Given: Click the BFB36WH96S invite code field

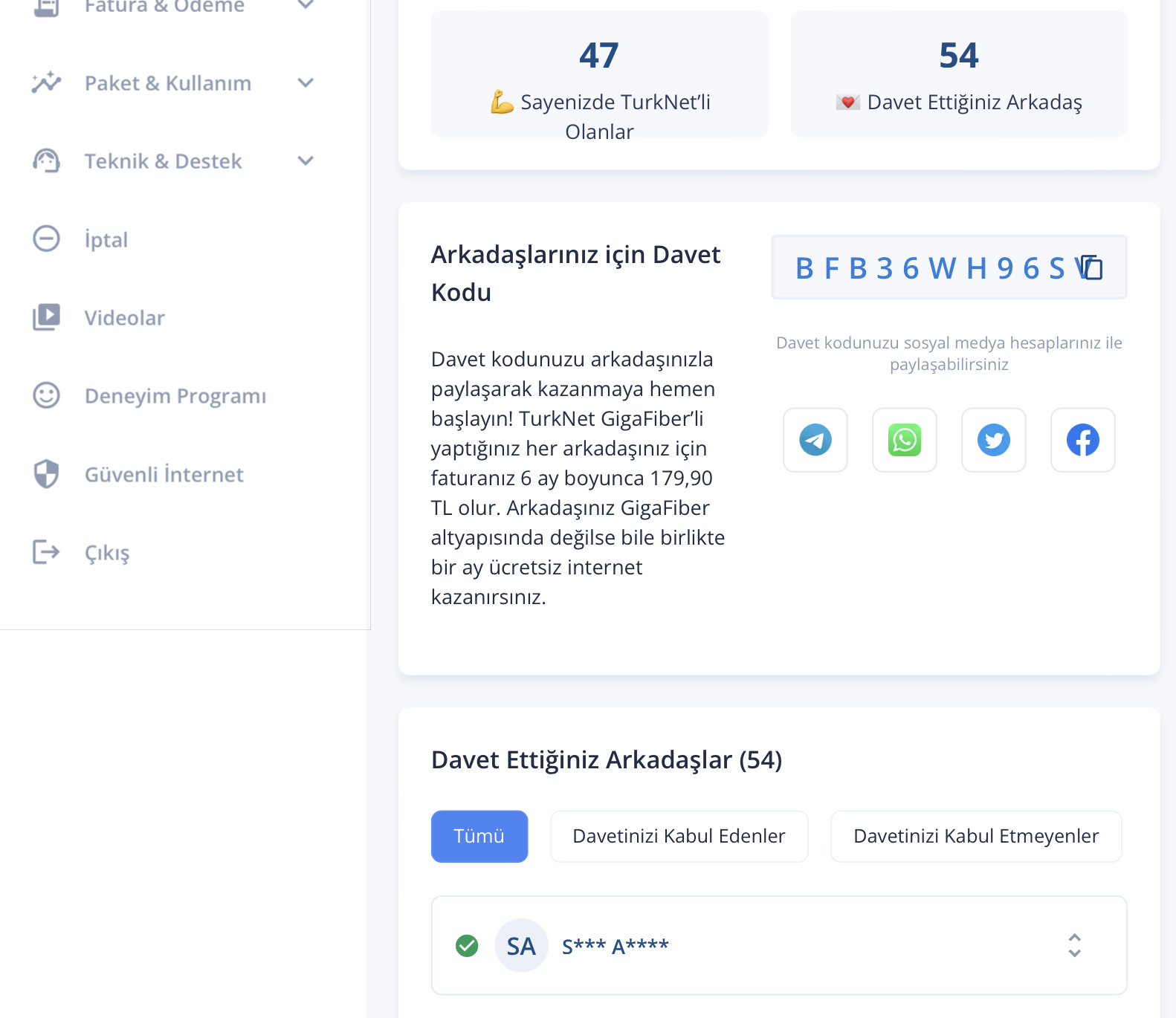Looking at the screenshot, I should (949, 268).
